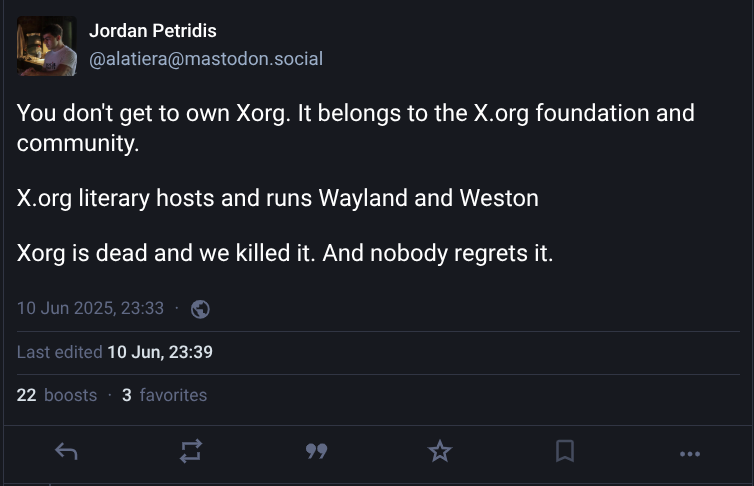This screenshot has width=754, height=486.
Task: Open the 10 Jun 2025, 23:33 timestamp
Action: (x=90, y=308)
